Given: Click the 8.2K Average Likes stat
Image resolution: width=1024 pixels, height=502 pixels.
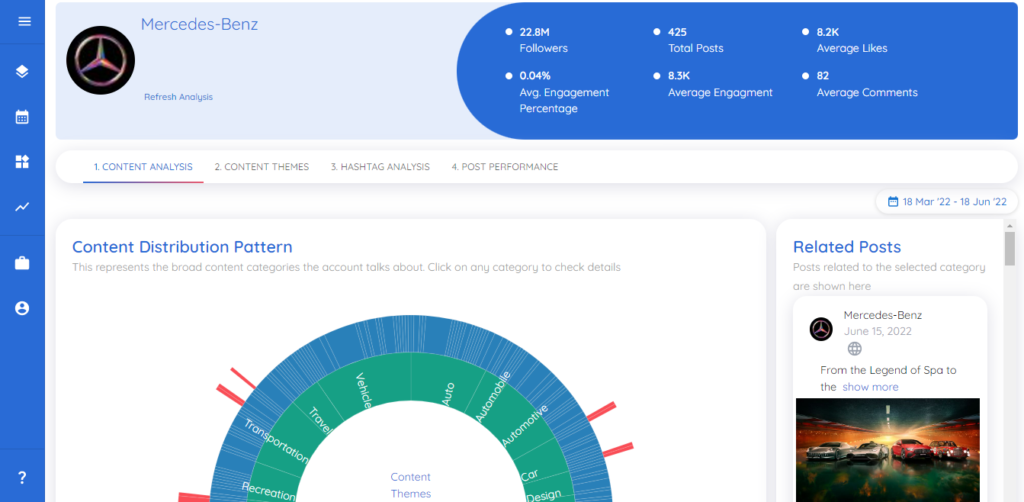Looking at the screenshot, I should point(852,40).
